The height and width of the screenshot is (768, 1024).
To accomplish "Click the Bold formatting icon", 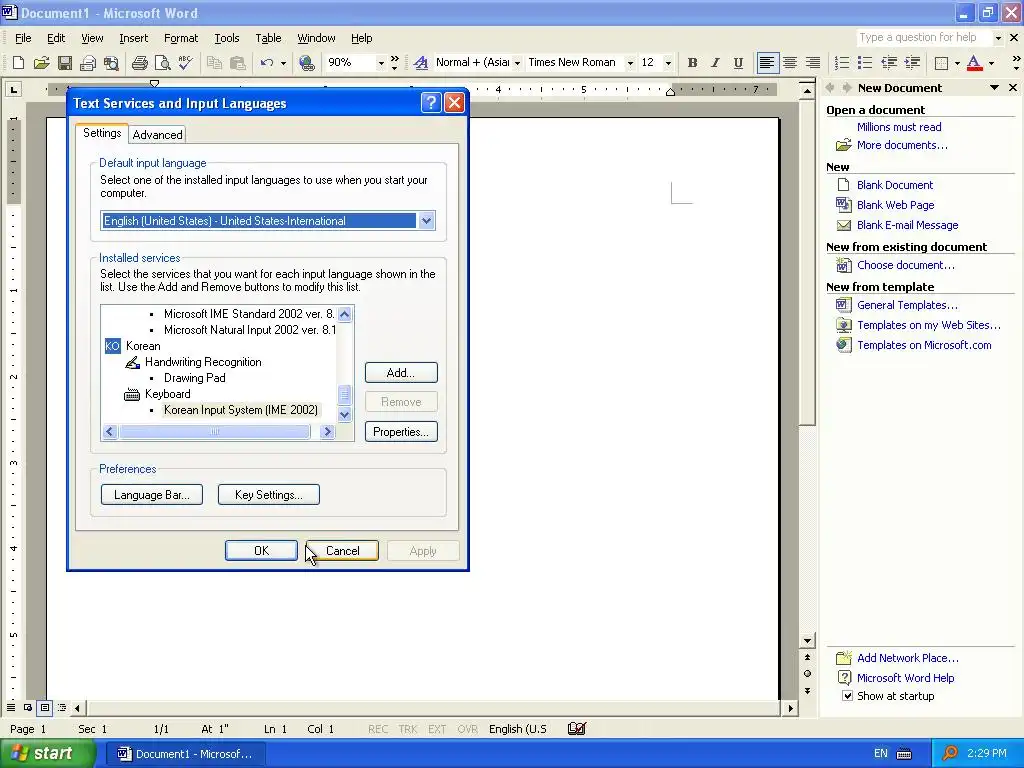I will pyautogui.click(x=692, y=63).
